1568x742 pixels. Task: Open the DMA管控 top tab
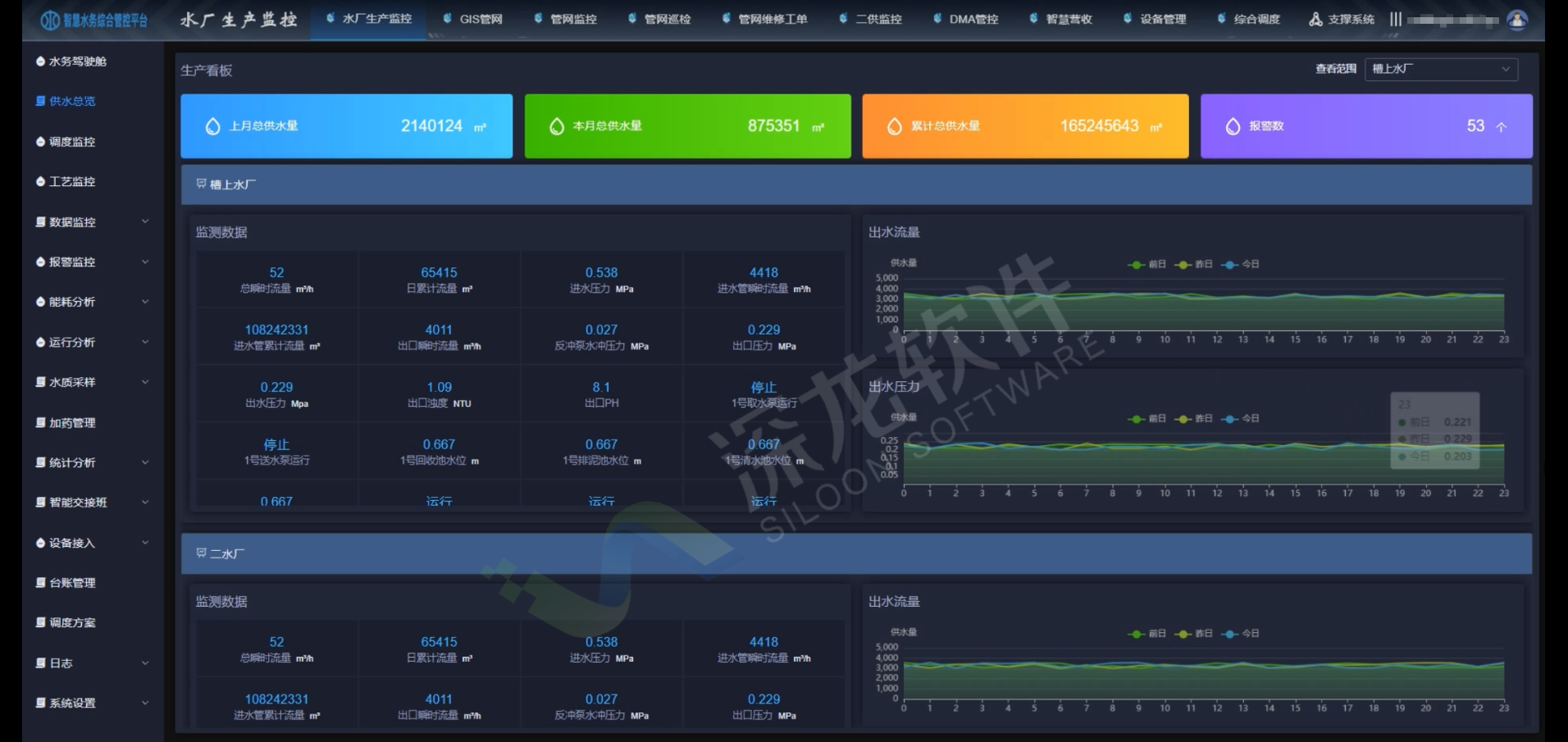click(x=966, y=19)
